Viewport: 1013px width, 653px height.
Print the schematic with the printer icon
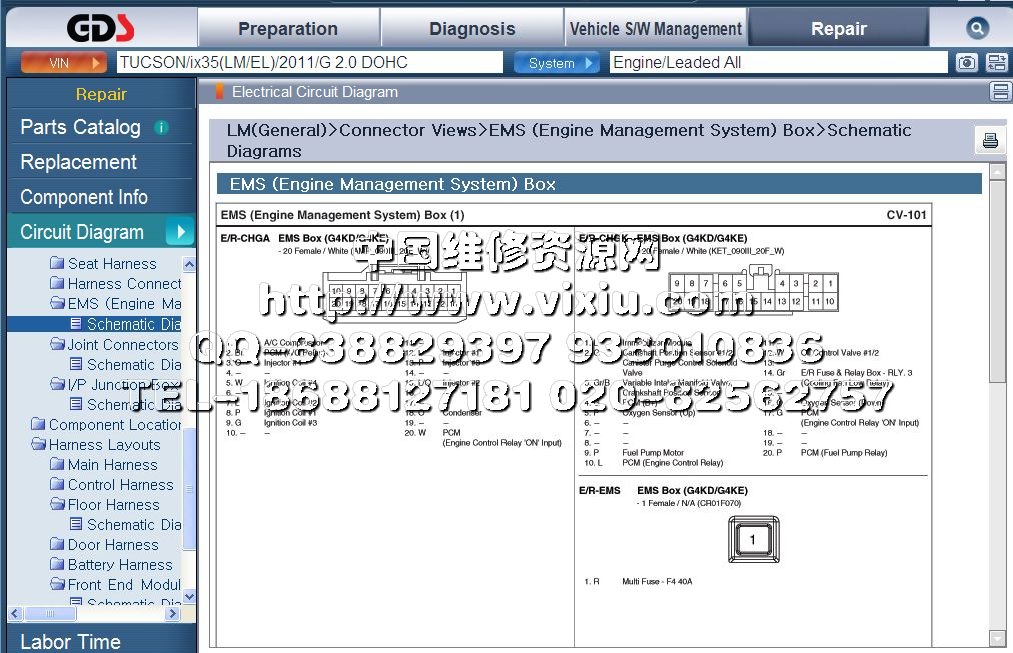(x=990, y=141)
